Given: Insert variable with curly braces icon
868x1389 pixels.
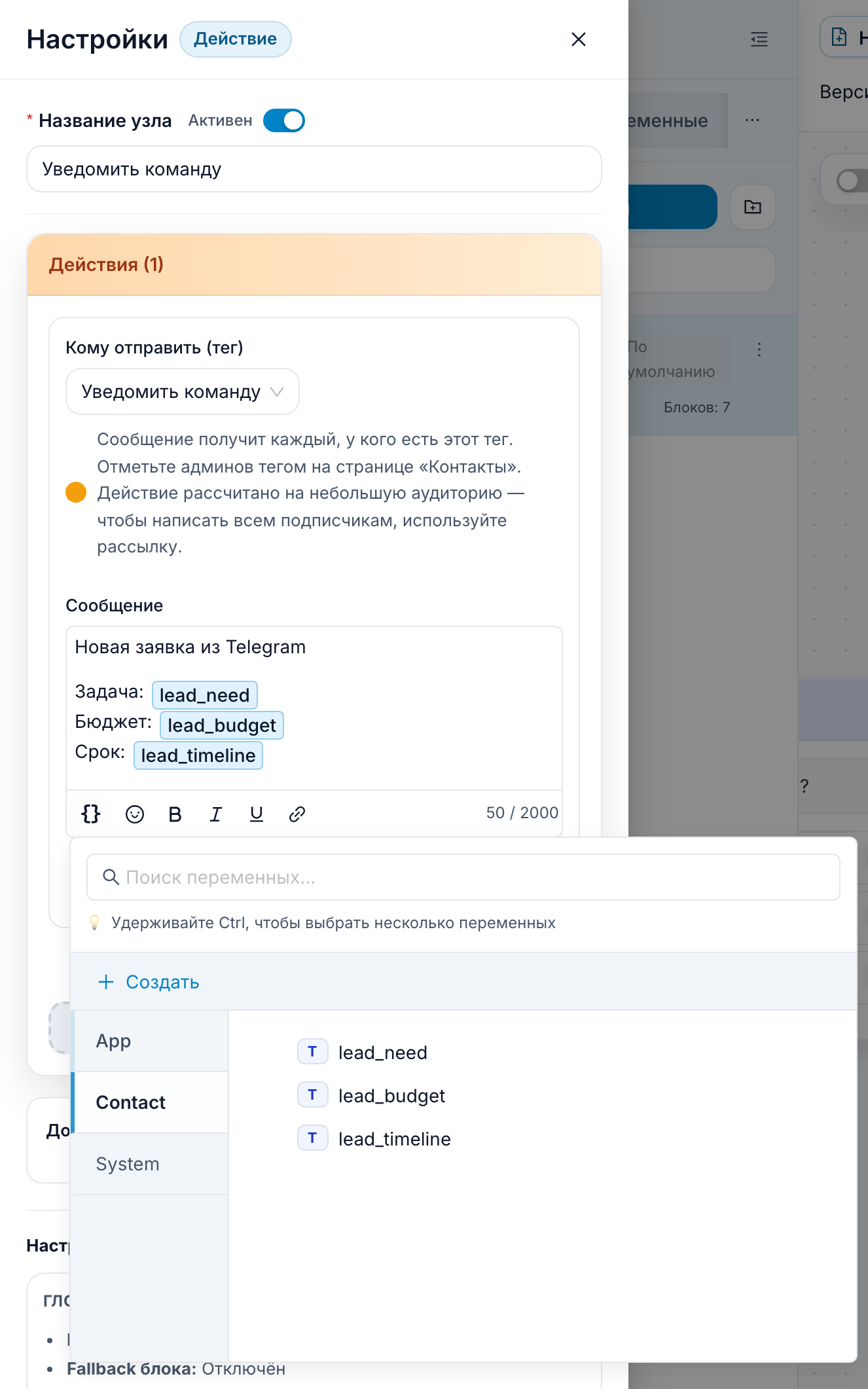Looking at the screenshot, I should coord(91,814).
